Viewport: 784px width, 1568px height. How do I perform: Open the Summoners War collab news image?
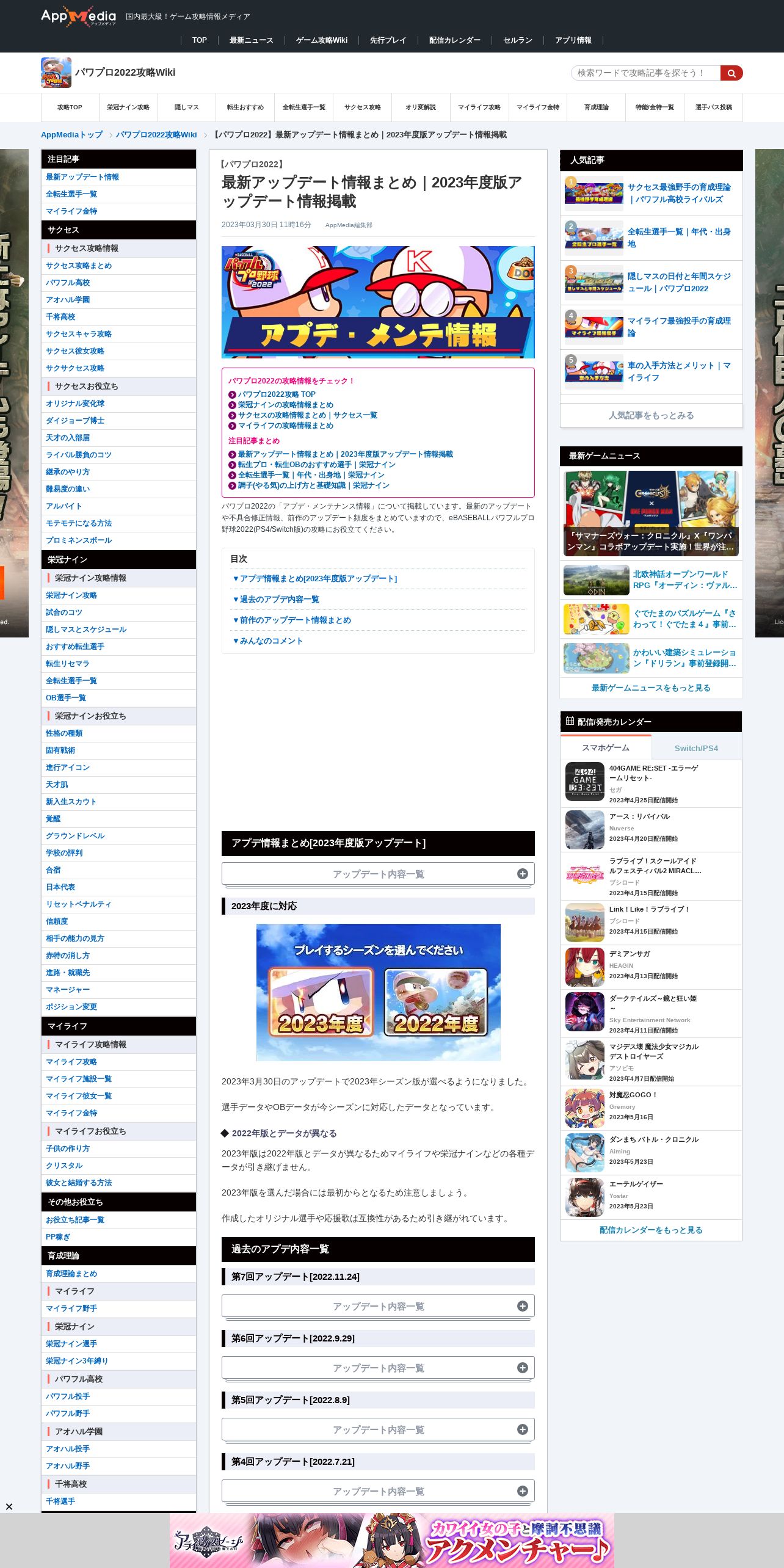pyautogui.click(x=651, y=514)
